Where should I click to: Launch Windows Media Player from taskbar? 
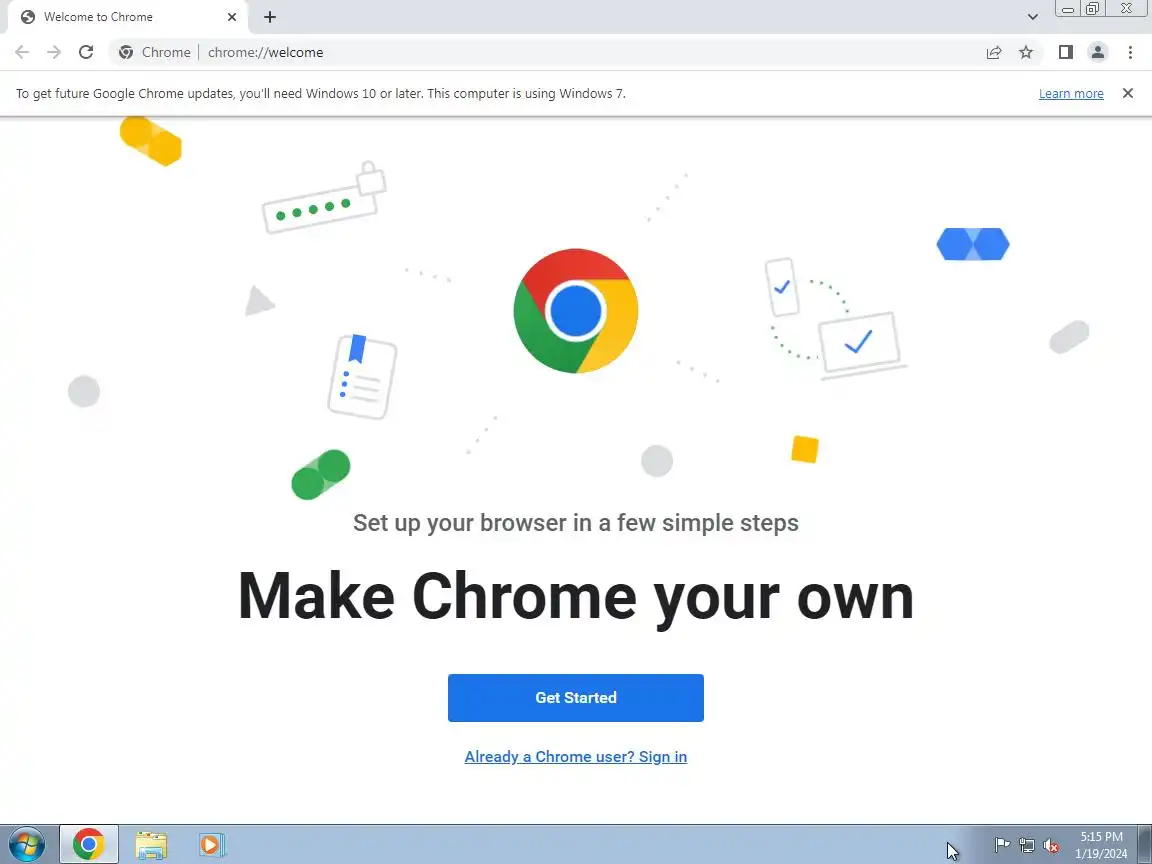click(212, 845)
